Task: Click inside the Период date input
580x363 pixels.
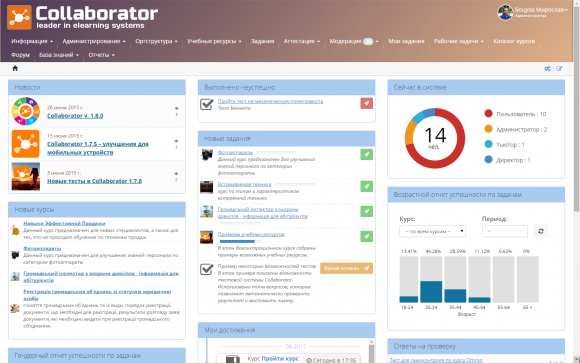Action: tap(505, 231)
